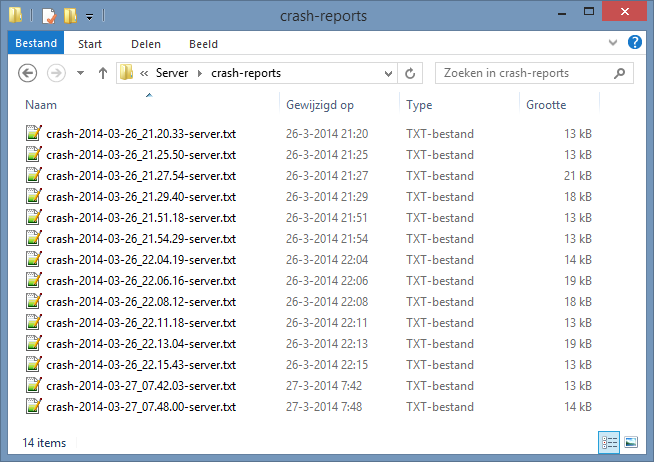Click file icon of crash-2014-03-26_21.20.33-server.txt
654x462 pixels.
click(34, 134)
